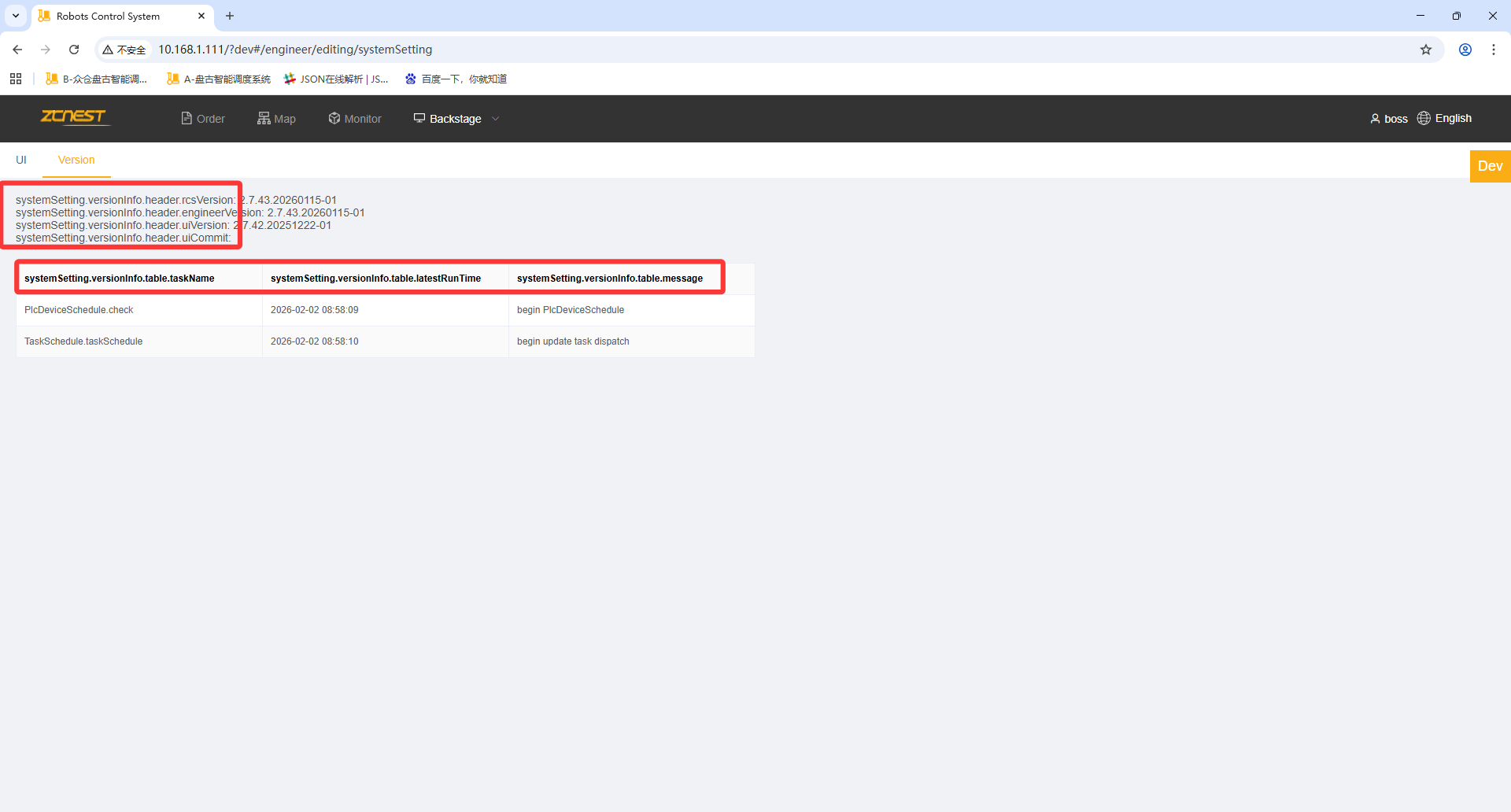Open the boss user account menu

pos(1389,119)
